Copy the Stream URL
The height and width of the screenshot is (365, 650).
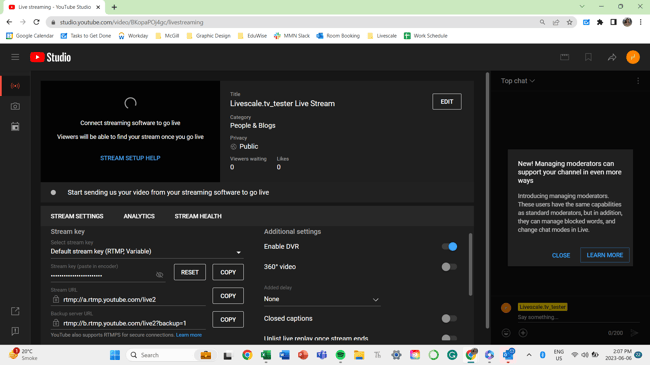pyautogui.click(x=228, y=296)
